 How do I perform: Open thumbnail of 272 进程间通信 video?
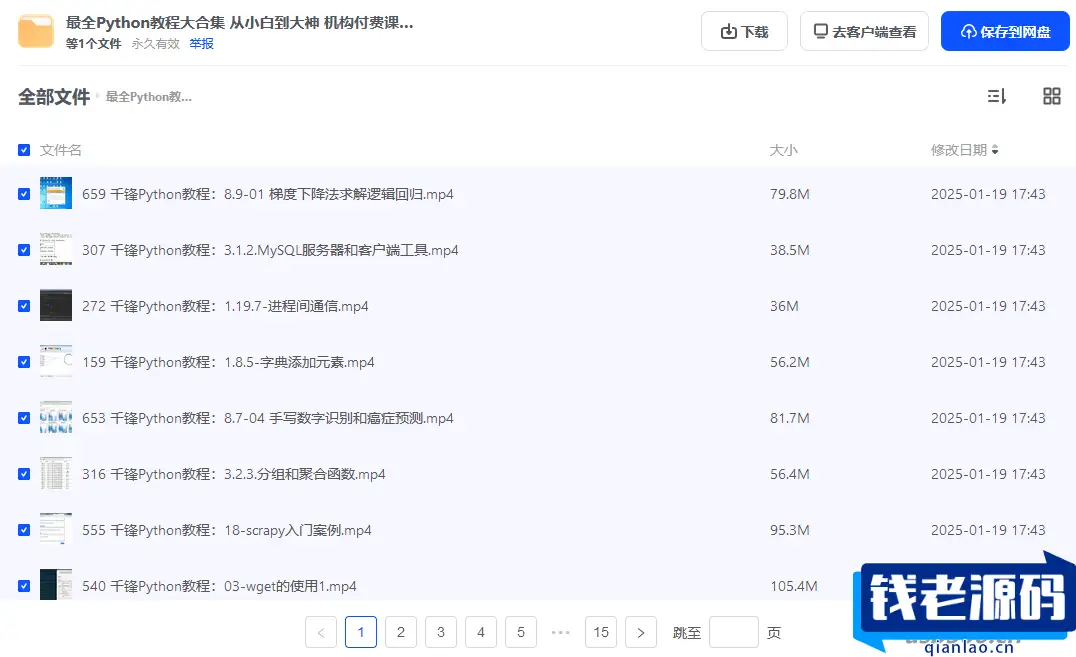click(56, 306)
